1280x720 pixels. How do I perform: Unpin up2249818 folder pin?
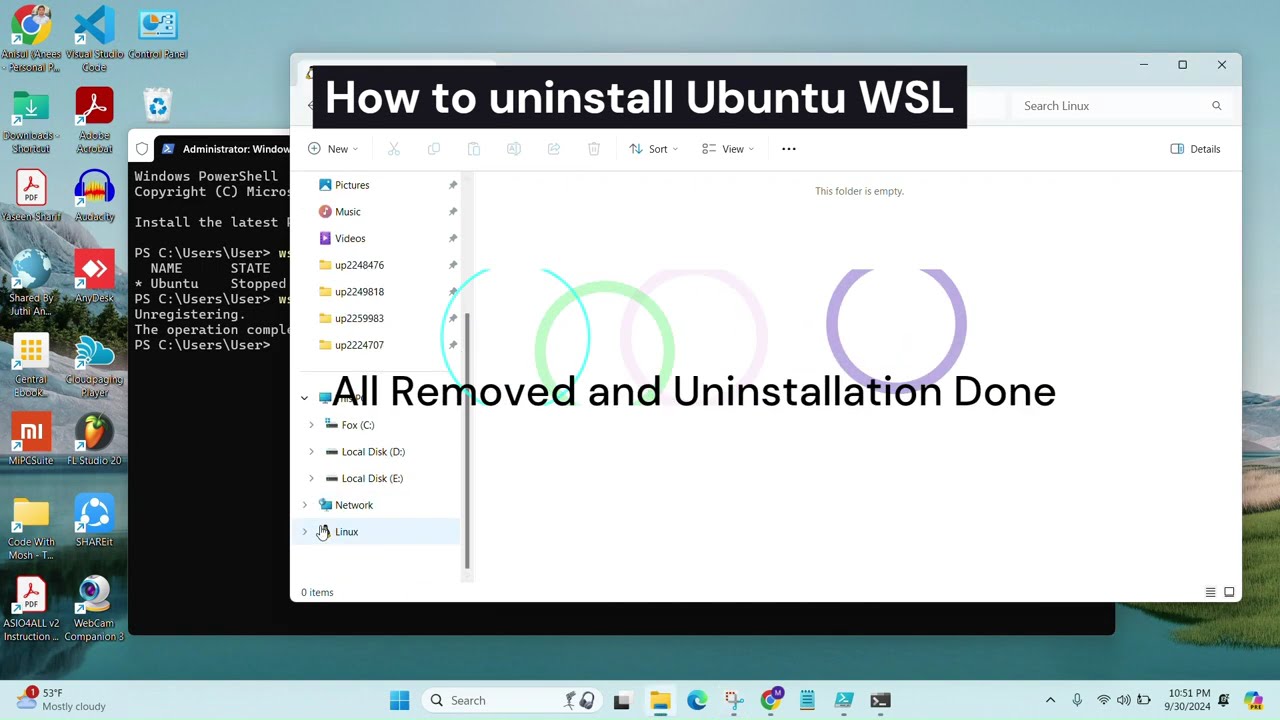point(453,292)
